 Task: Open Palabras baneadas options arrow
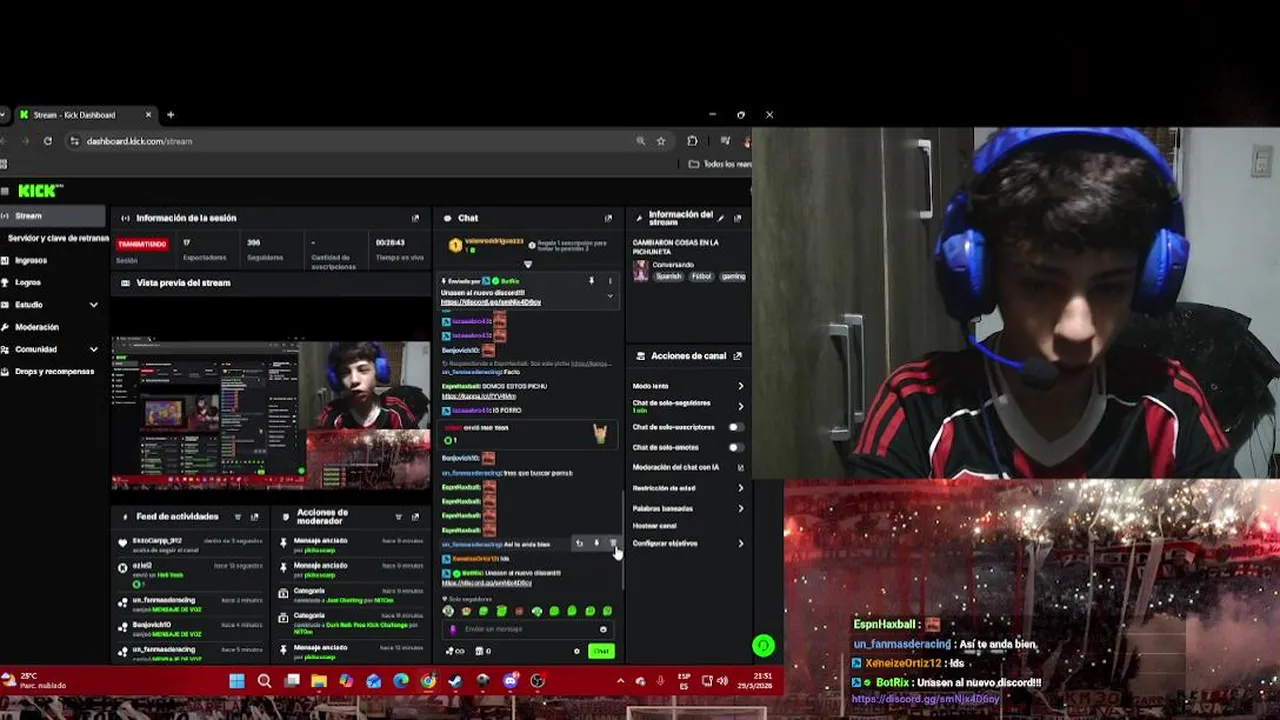(740, 508)
